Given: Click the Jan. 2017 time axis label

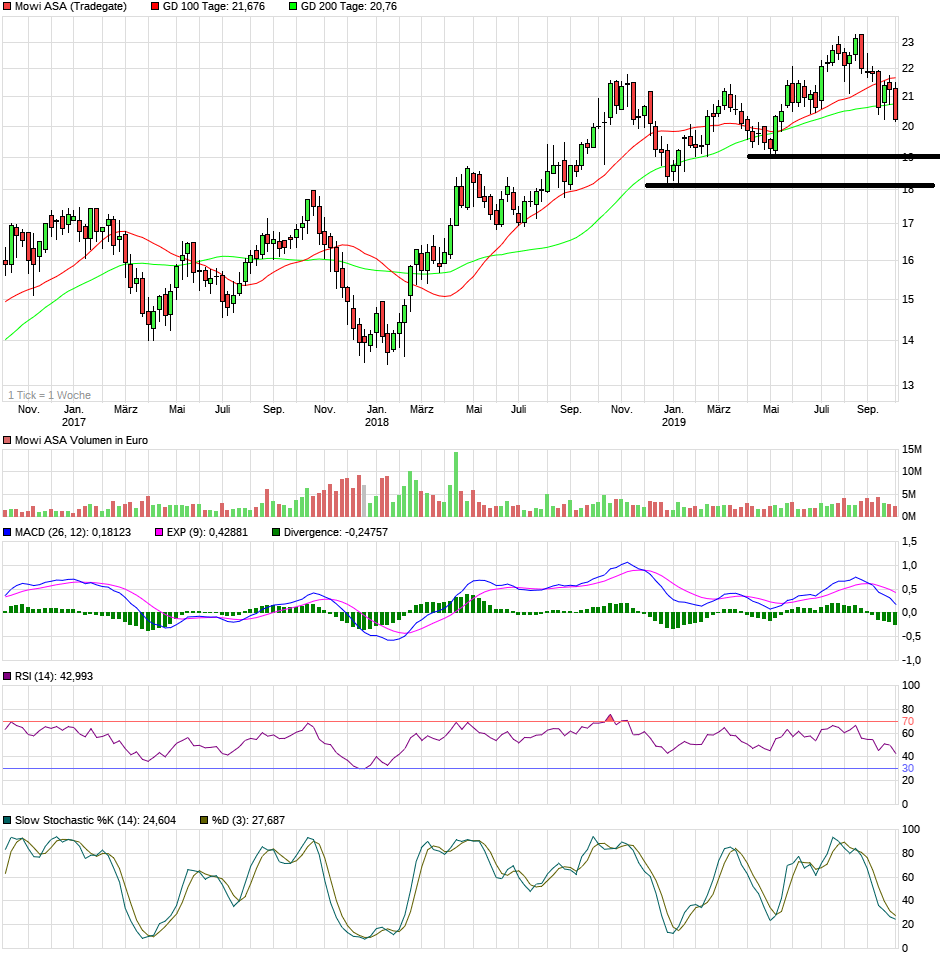Looking at the screenshot, I should pos(74,415).
